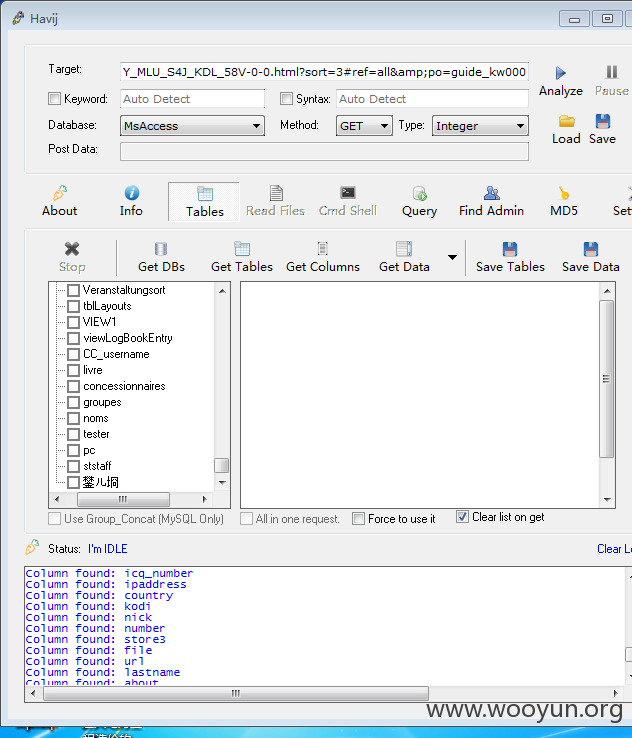Select log line Column found: ipaddress
This screenshot has width=632, height=738.
click(x=106, y=585)
